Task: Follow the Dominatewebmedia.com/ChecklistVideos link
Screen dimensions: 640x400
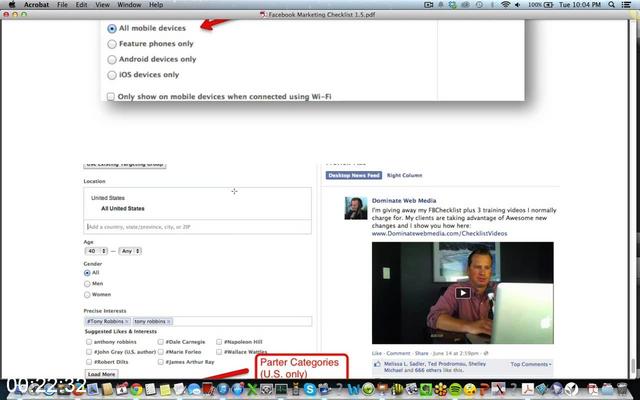Action: (439, 233)
